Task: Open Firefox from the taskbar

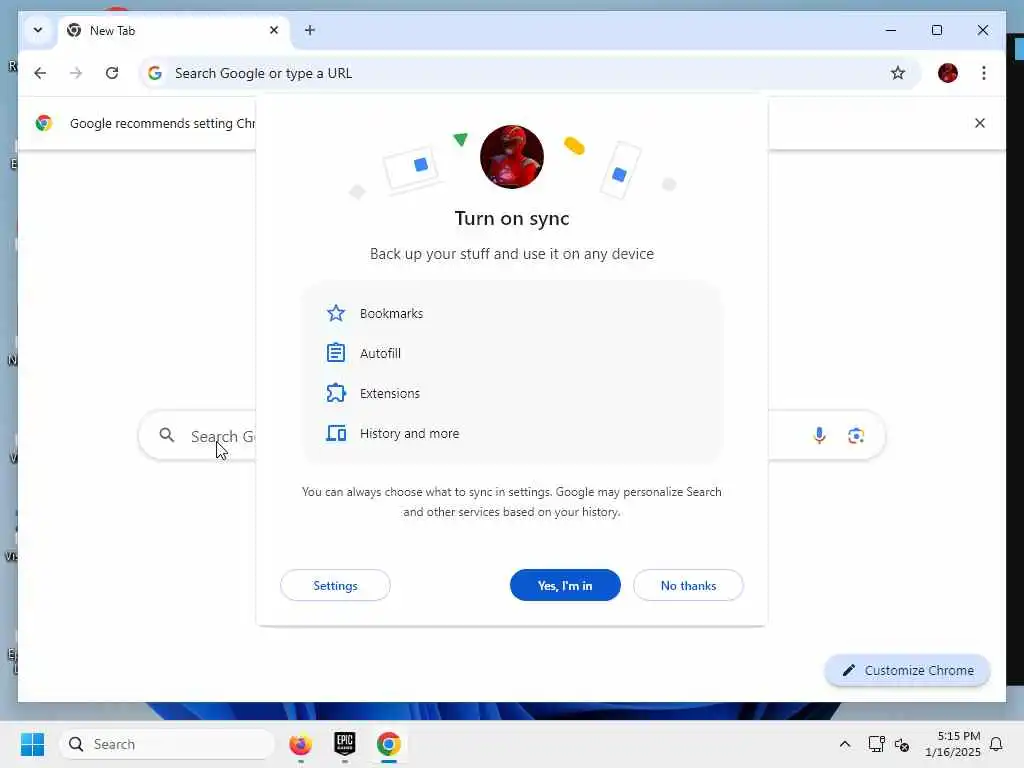Action: 300,744
